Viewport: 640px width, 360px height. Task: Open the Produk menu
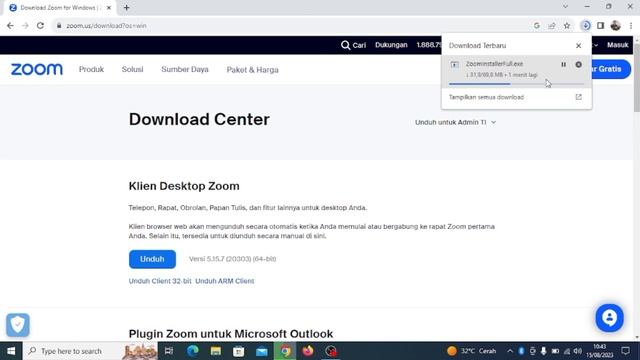[91, 69]
